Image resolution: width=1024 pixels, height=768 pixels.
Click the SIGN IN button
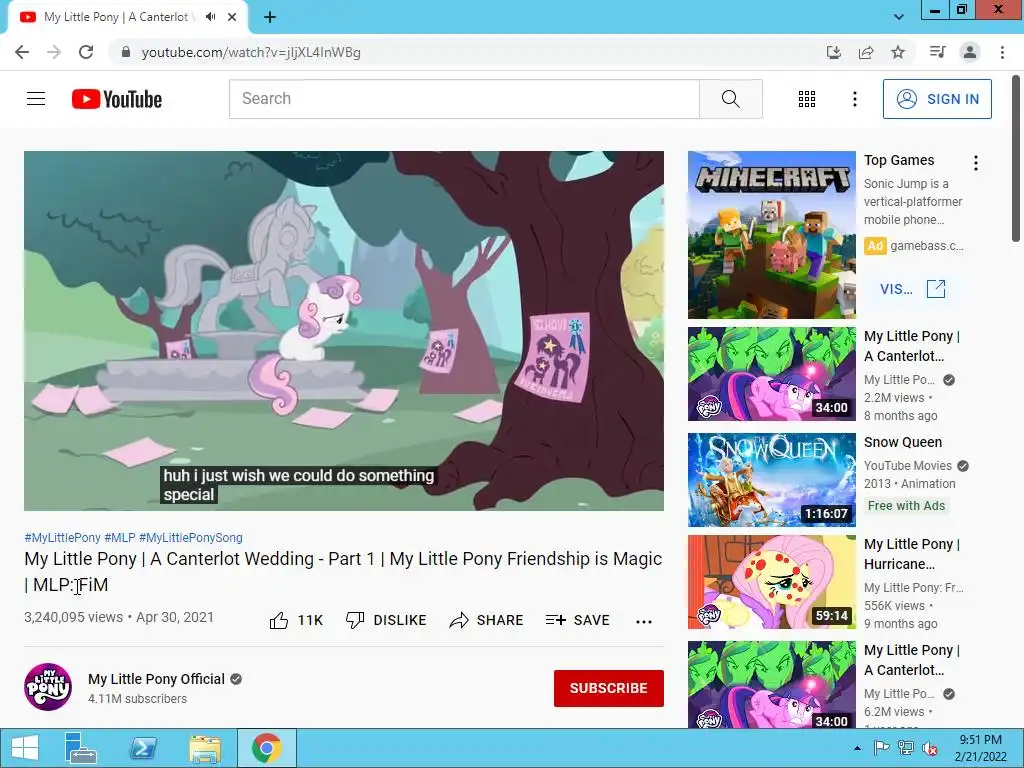[x=937, y=99]
